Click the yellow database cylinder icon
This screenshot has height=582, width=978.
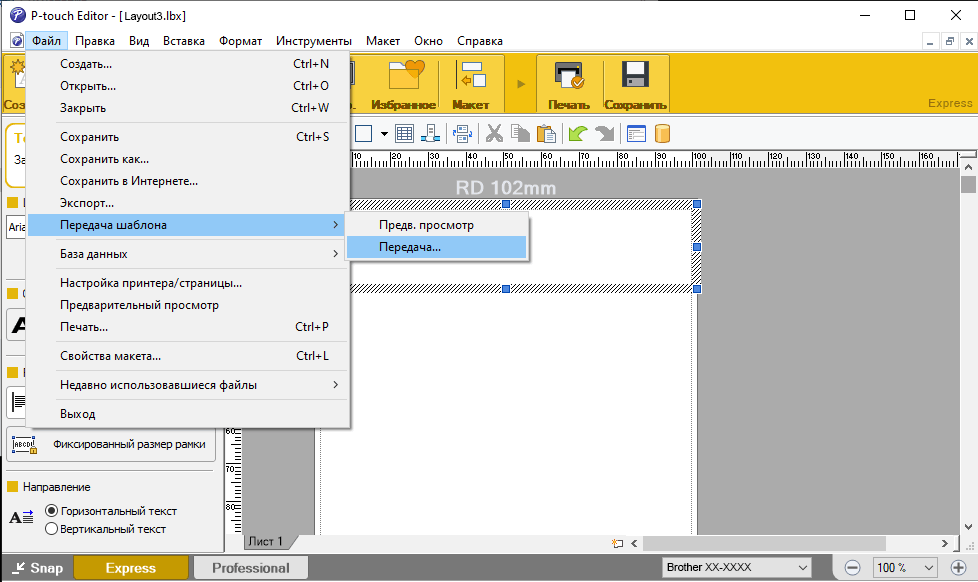[x=662, y=133]
